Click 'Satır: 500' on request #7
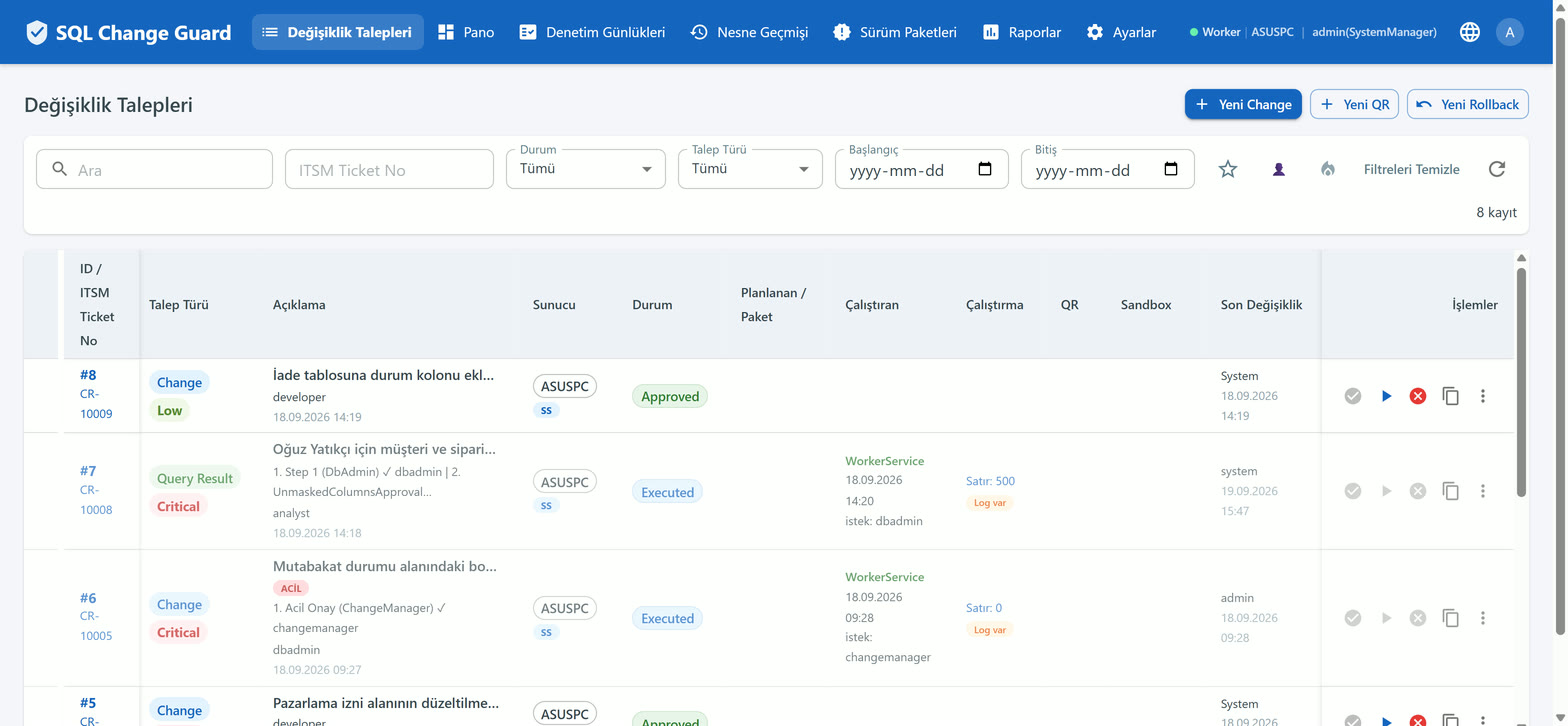This screenshot has height=726, width=1568. 990,481
